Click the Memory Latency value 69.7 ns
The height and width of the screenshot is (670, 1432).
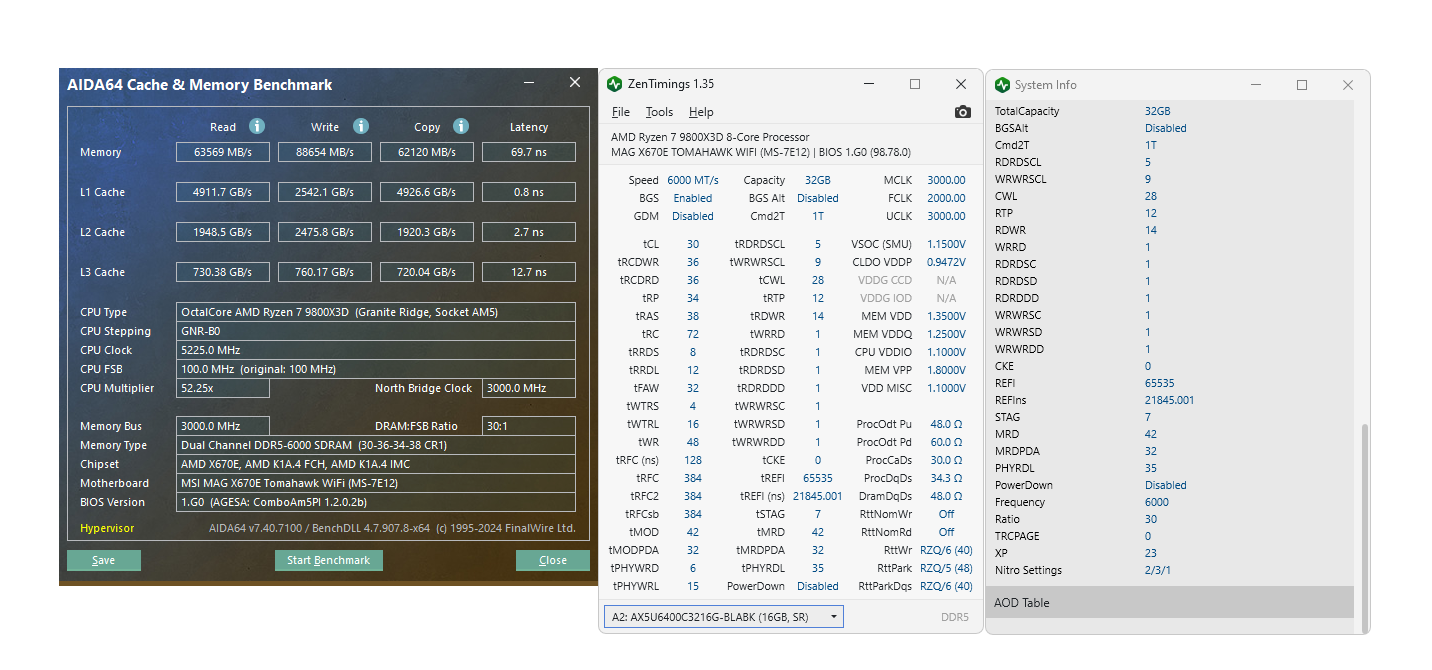pos(529,152)
